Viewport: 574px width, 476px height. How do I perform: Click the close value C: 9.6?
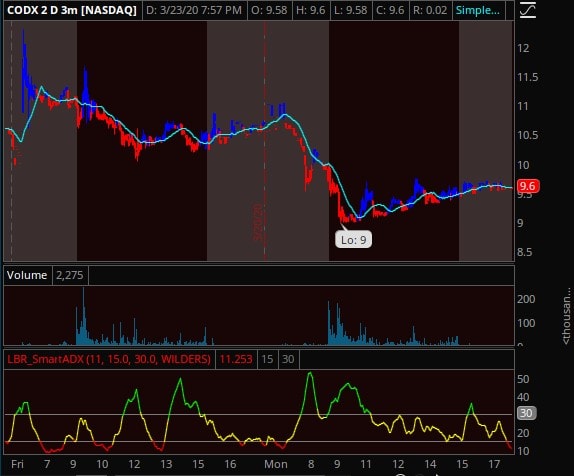[390, 10]
